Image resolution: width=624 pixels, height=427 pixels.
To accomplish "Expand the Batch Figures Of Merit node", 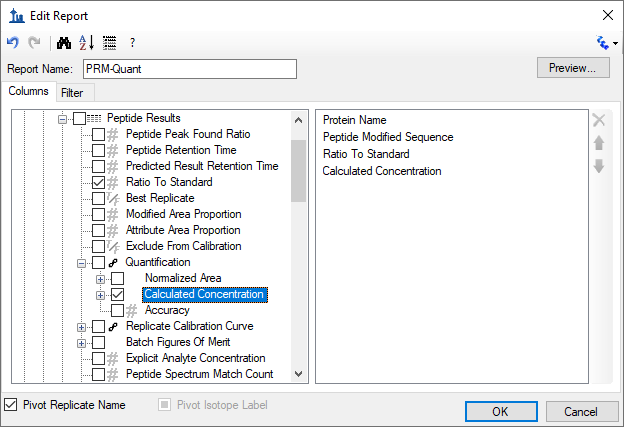I will click(82, 343).
